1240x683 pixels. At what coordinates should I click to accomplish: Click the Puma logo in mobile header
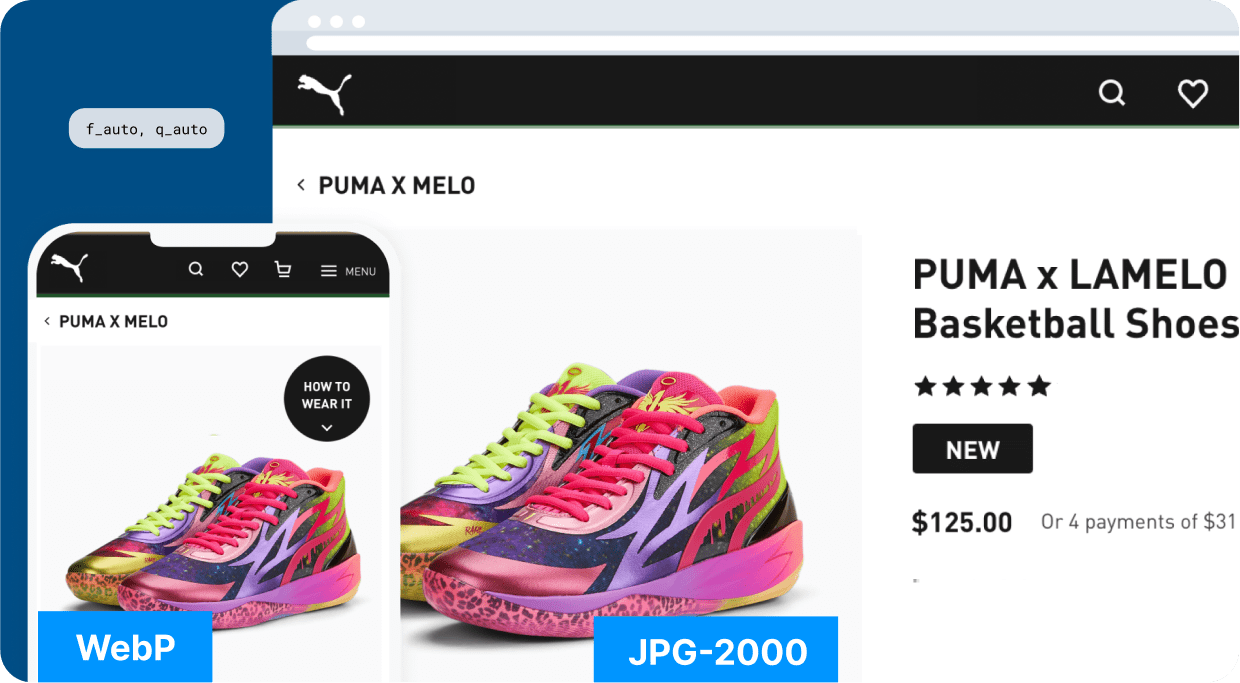pyautogui.click(x=70, y=268)
